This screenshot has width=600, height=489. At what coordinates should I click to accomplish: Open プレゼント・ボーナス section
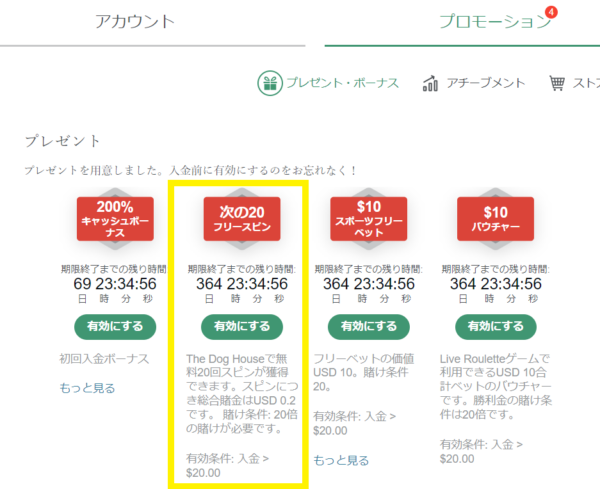(342, 83)
